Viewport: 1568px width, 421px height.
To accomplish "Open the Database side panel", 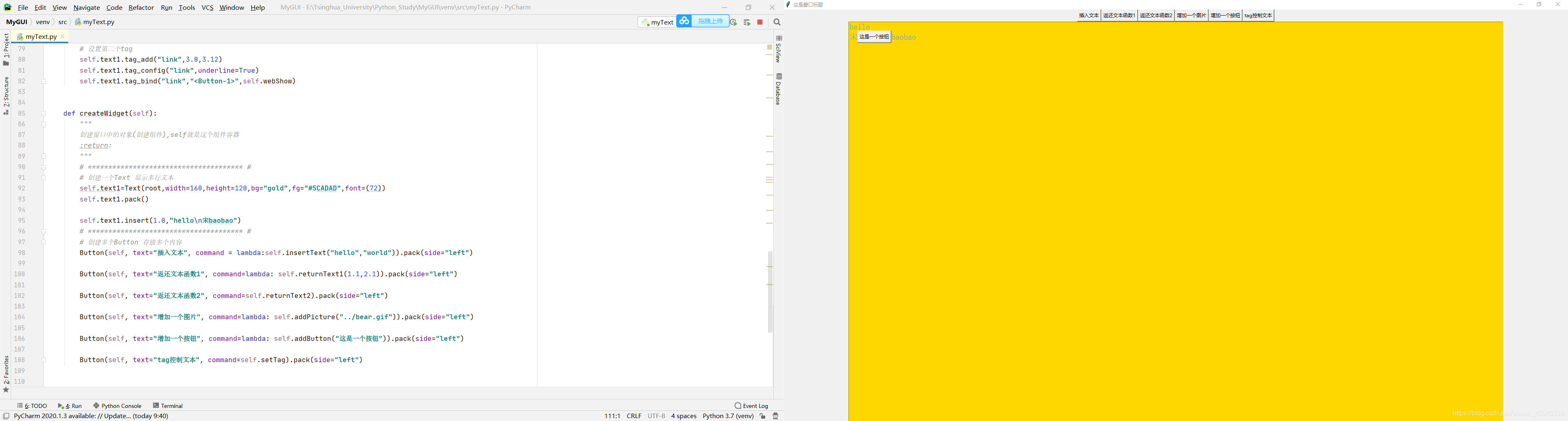I will click(x=779, y=89).
